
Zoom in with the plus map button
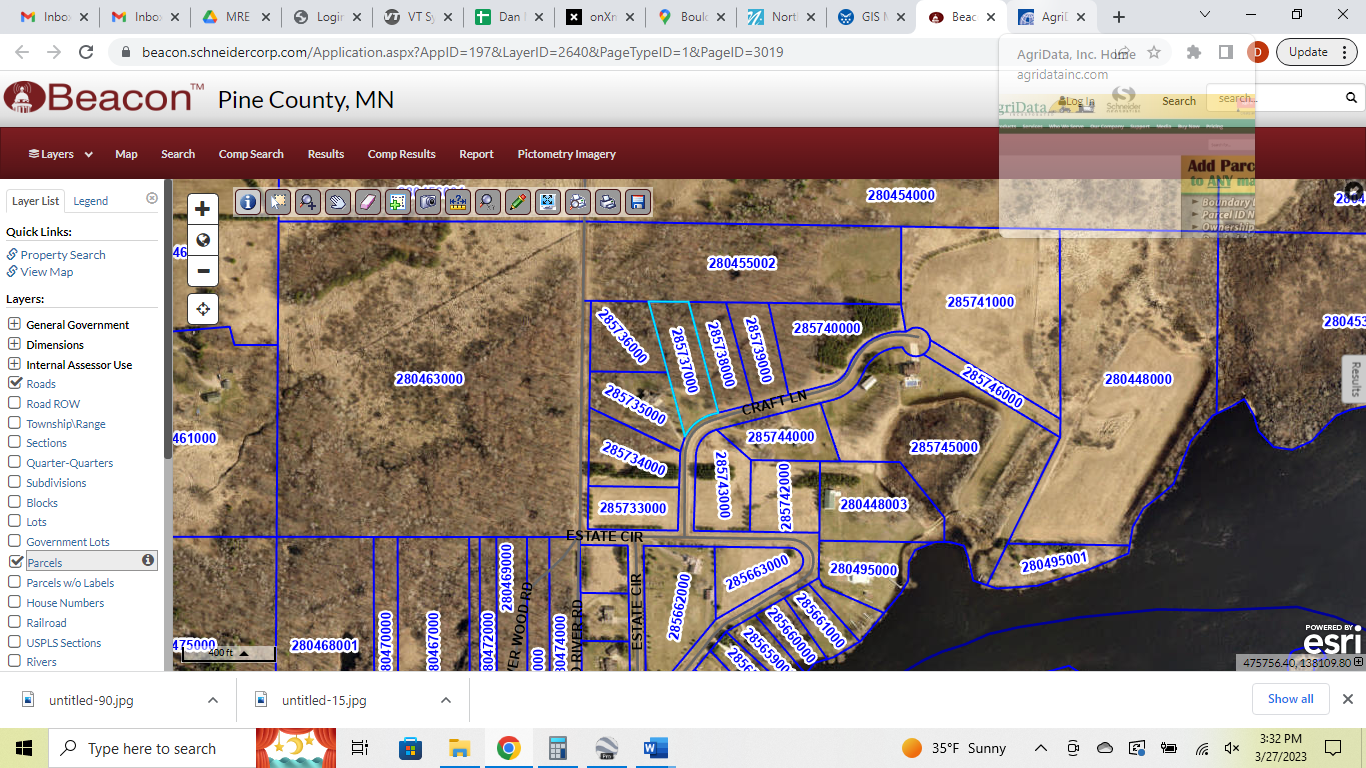(203, 209)
